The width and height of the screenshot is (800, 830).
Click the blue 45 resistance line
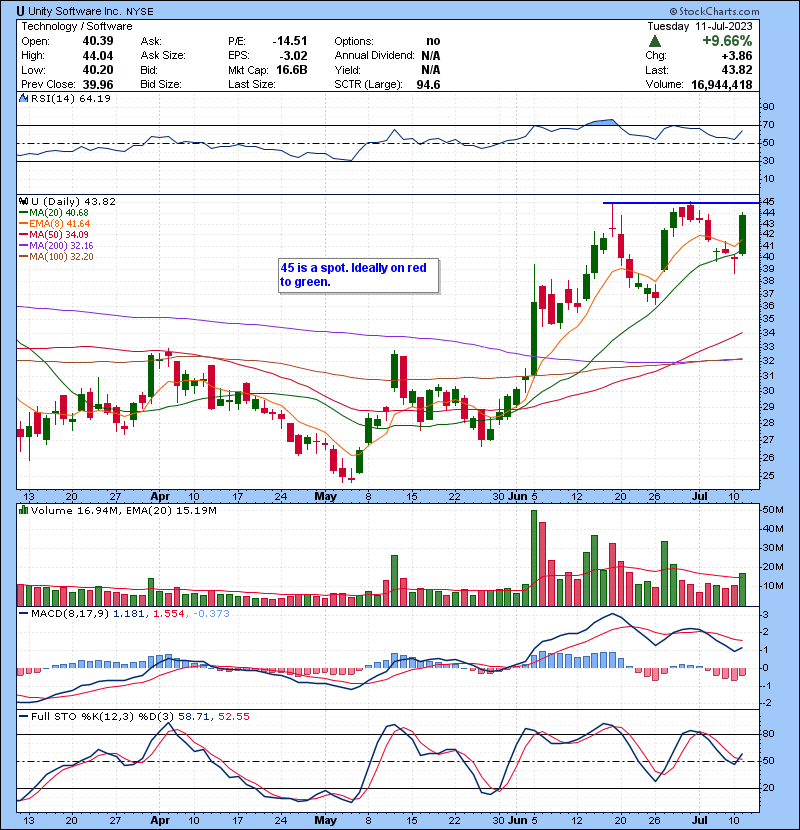[x=681, y=203]
